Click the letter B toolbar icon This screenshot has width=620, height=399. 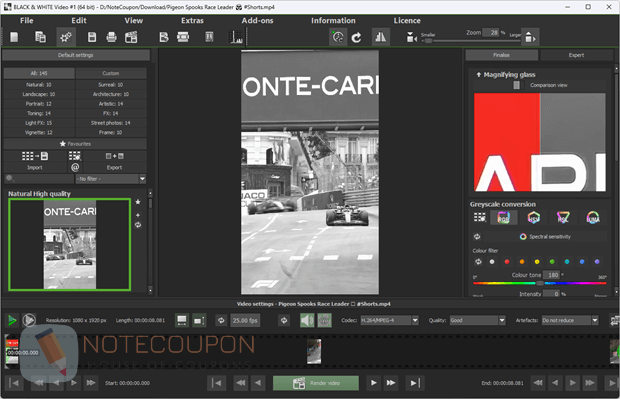164,37
